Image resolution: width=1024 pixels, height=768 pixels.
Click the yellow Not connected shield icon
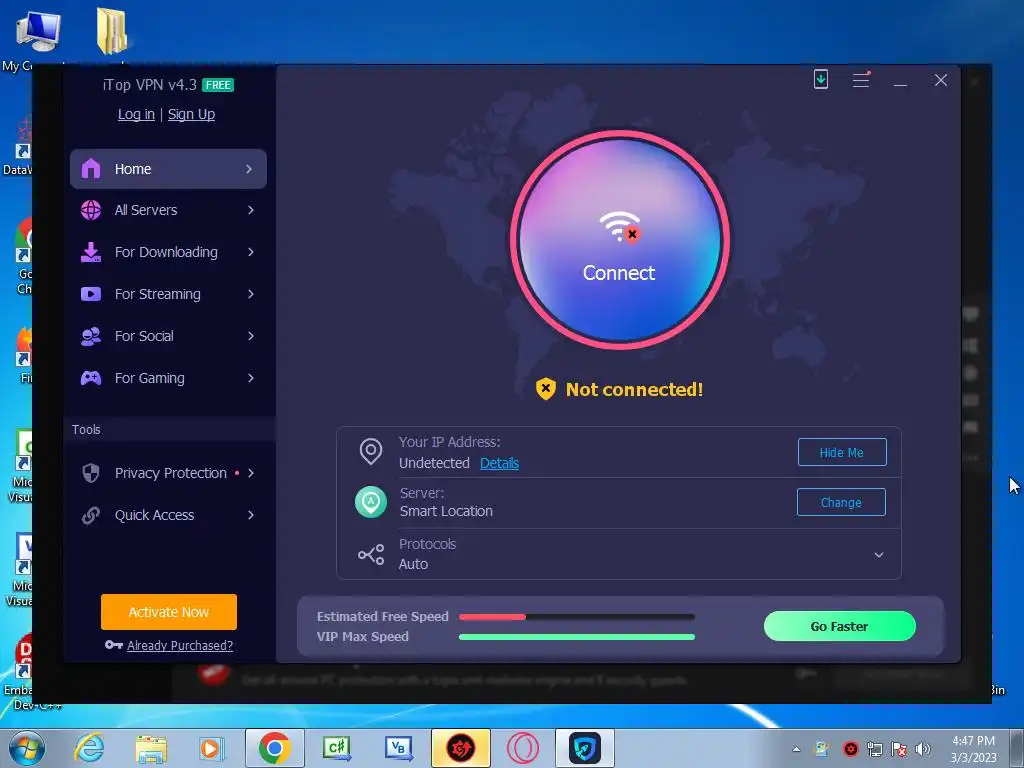coord(546,389)
